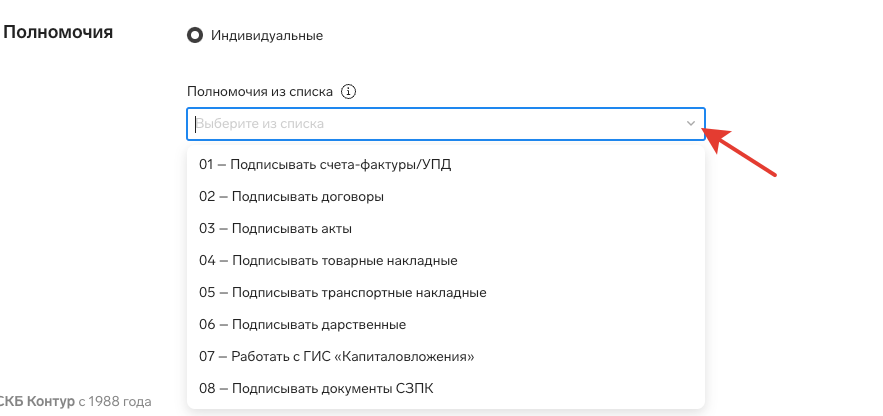Pick 06 — Подписывать дарственные
This screenshot has width=883, height=416.
click(302, 325)
